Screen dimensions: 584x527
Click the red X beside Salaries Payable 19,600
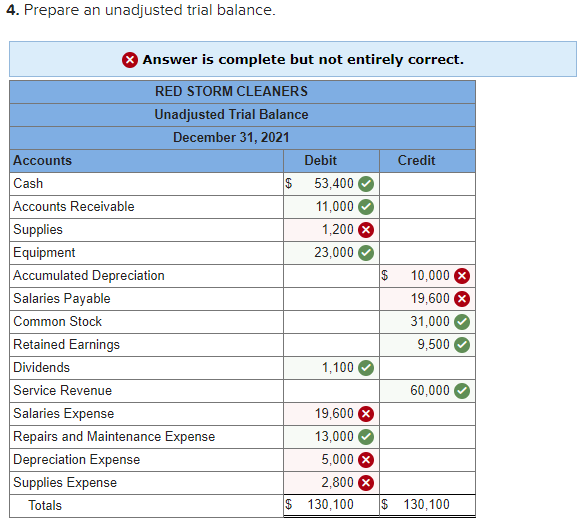coord(462,299)
